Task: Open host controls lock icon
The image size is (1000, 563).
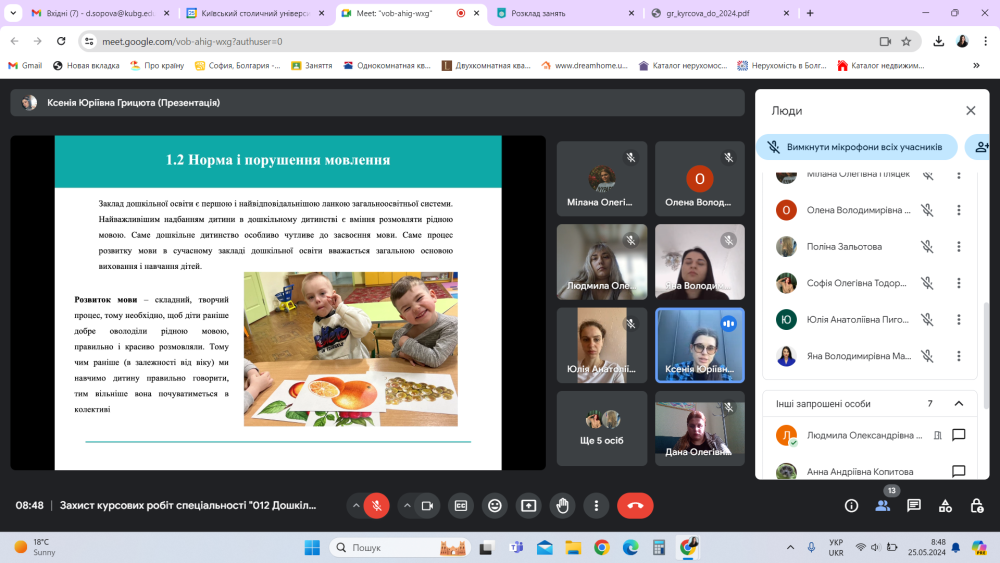Action: pyautogui.click(x=976, y=506)
